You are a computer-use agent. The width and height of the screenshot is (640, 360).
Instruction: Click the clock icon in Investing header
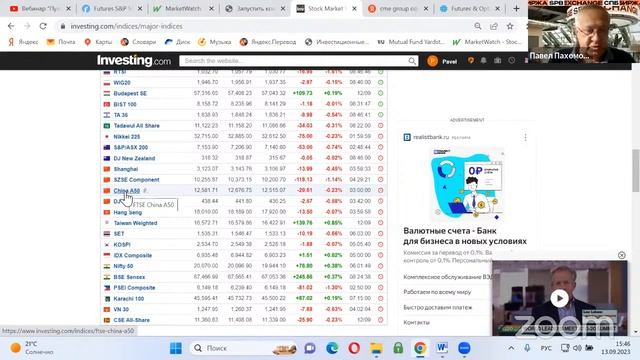(511, 60)
